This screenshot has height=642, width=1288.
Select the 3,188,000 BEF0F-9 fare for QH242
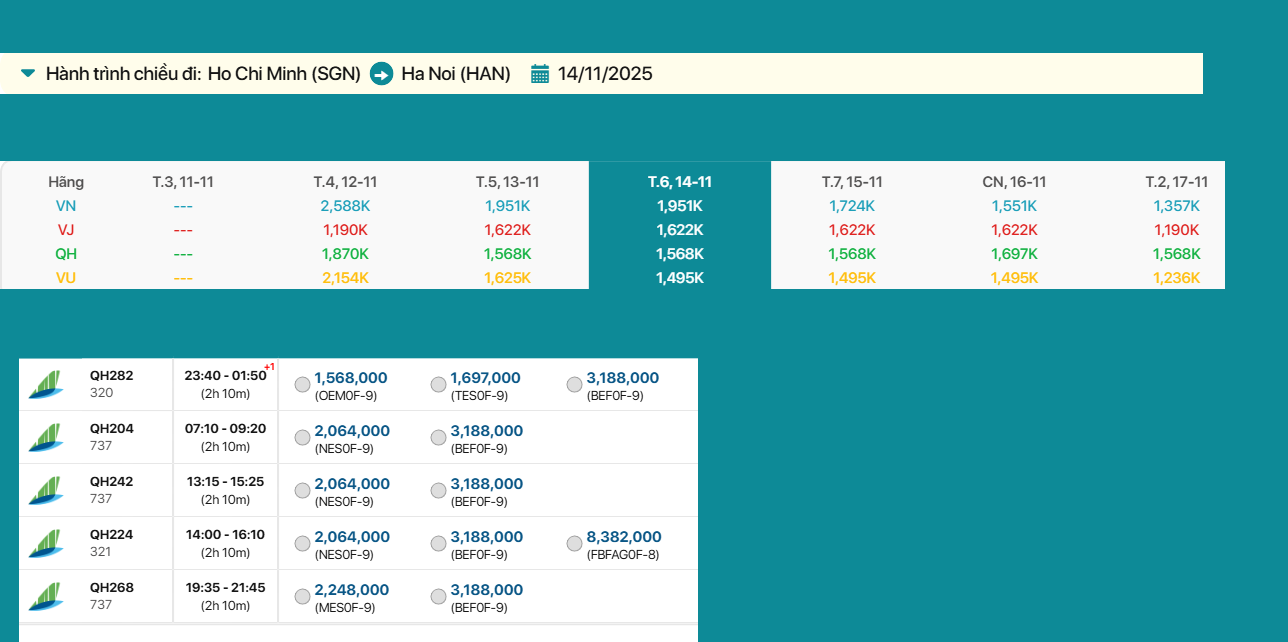438,491
